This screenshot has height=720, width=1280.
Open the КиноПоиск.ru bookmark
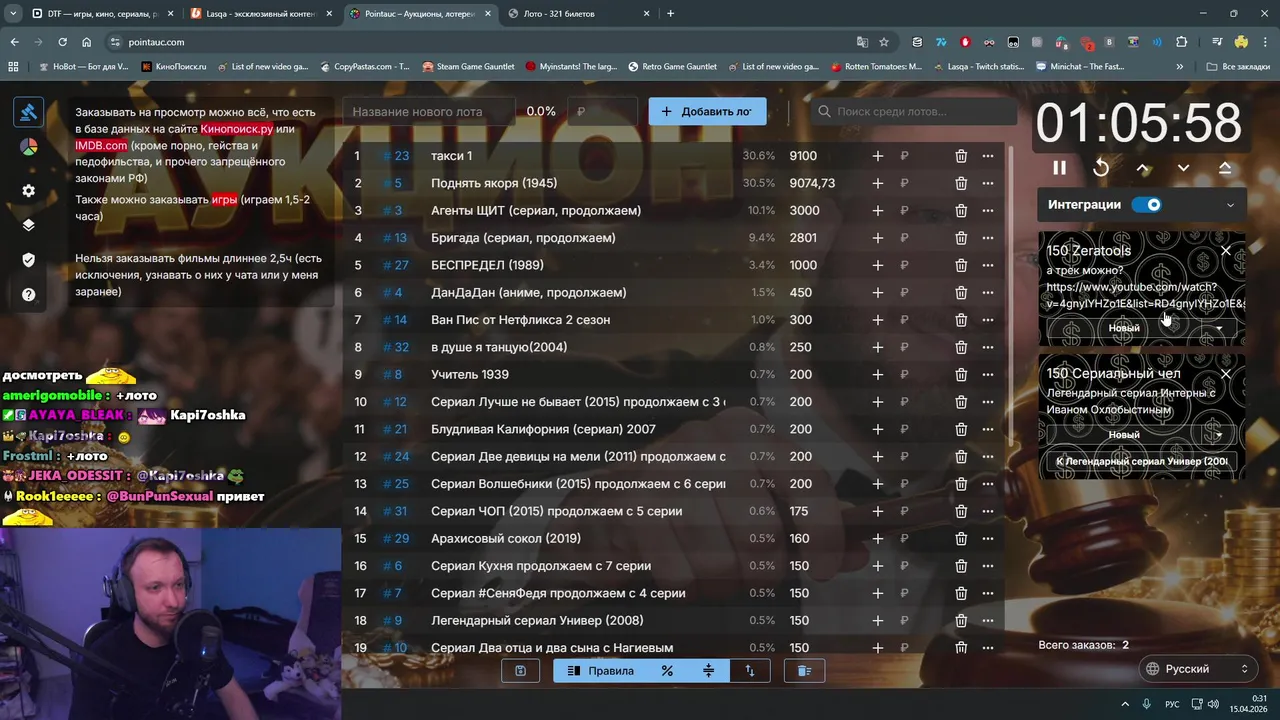click(174, 67)
